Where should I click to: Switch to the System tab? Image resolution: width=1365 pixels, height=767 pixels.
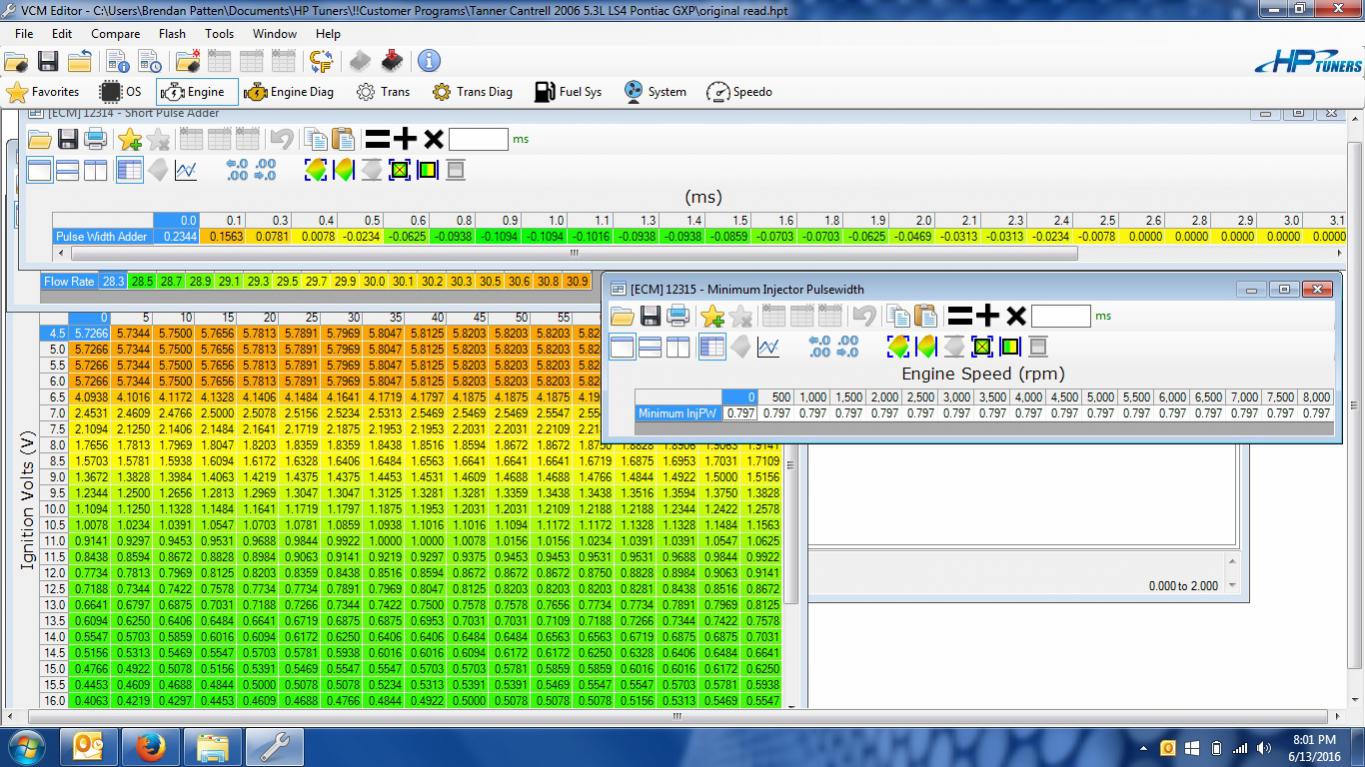point(655,92)
